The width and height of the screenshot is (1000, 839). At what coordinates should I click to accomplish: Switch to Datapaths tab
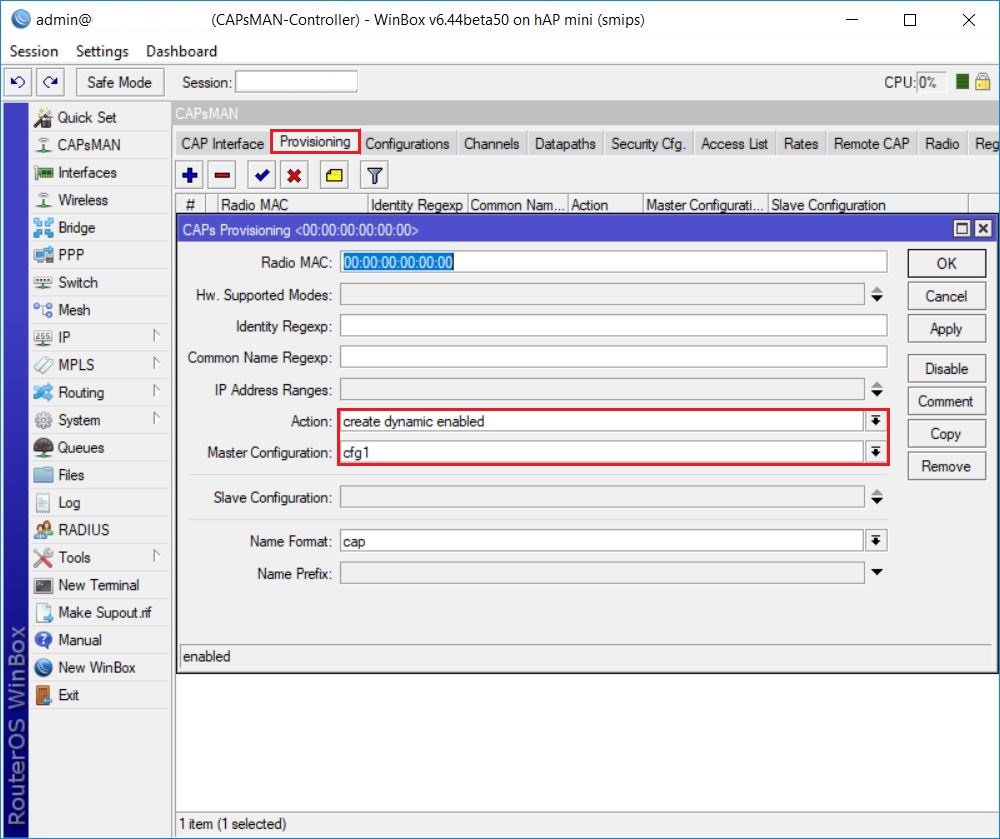565,143
